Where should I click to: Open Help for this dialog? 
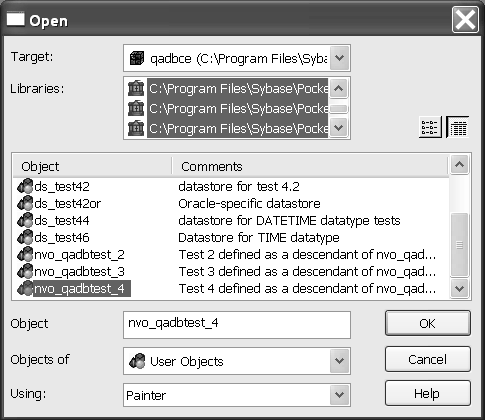click(x=428, y=393)
